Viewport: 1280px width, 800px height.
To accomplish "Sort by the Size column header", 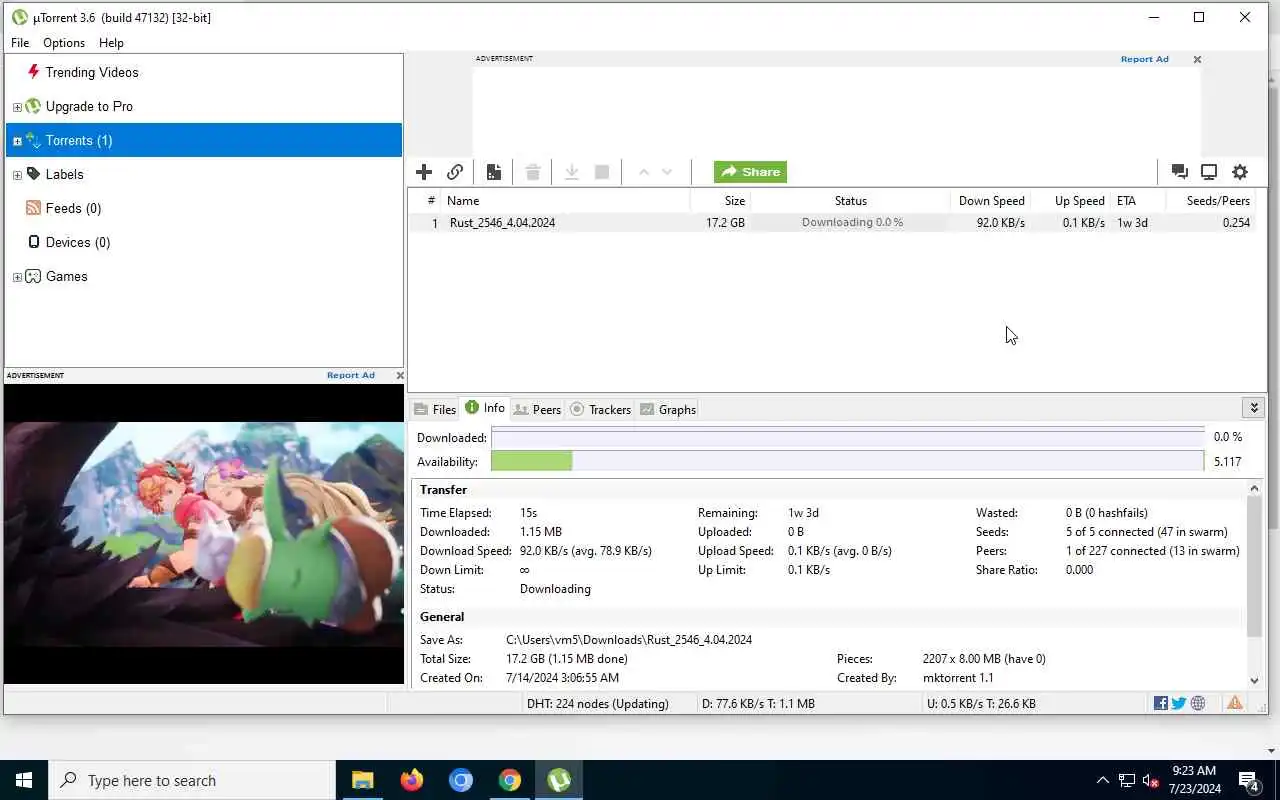I will (720, 201).
